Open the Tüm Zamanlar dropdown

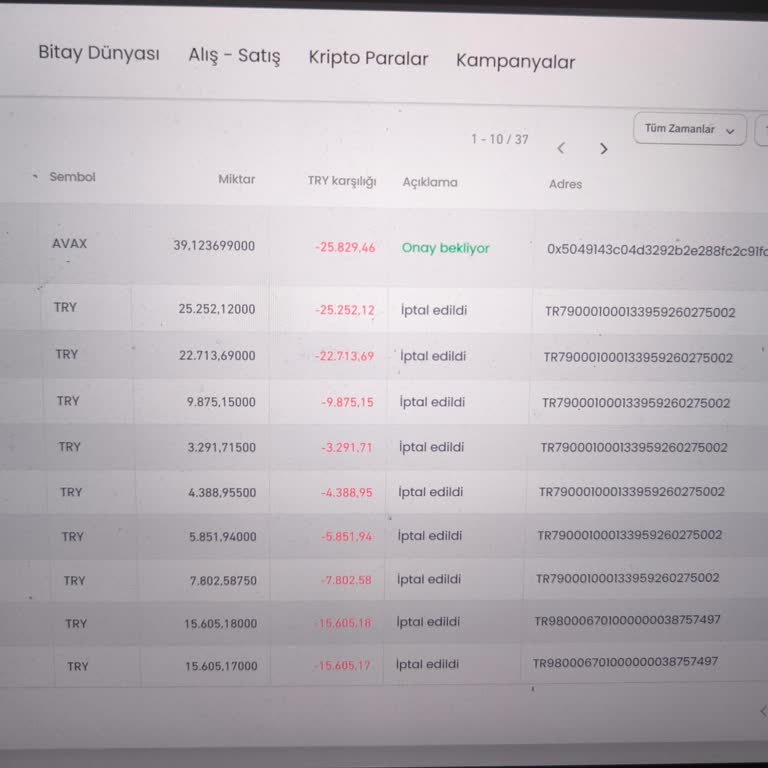pos(690,129)
